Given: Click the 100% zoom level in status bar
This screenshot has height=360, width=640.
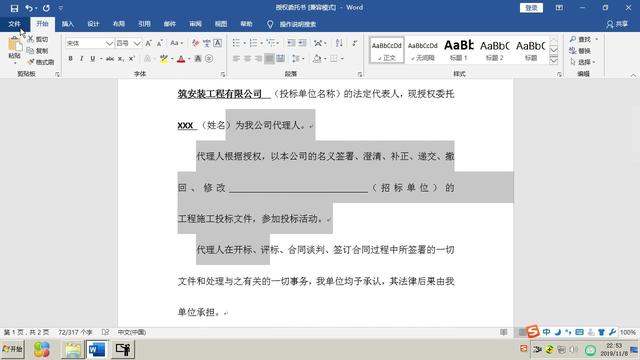Looking at the screenshot, I should [627, 332].
